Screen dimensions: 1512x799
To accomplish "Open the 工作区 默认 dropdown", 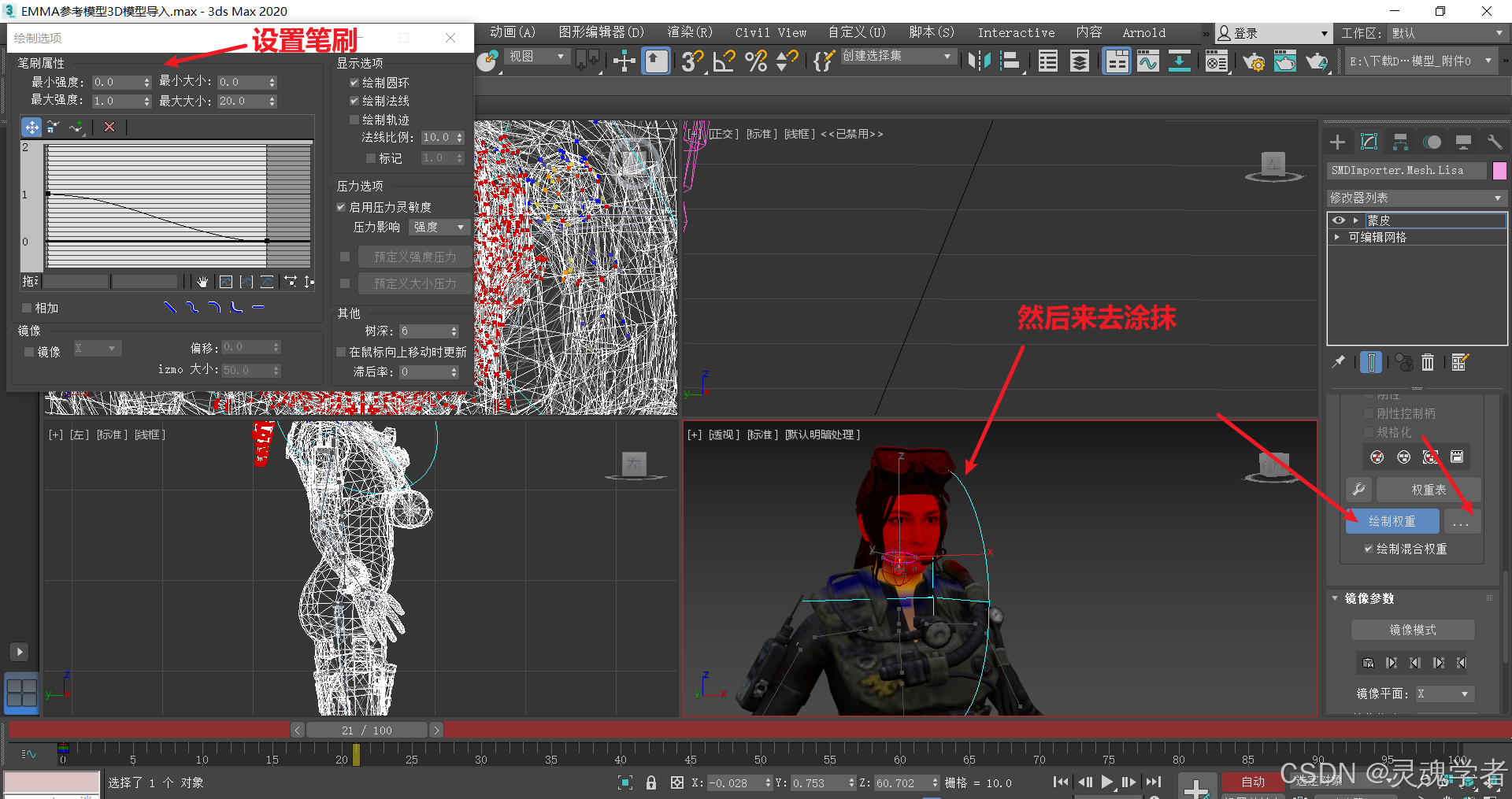I will click(1447, 33).
